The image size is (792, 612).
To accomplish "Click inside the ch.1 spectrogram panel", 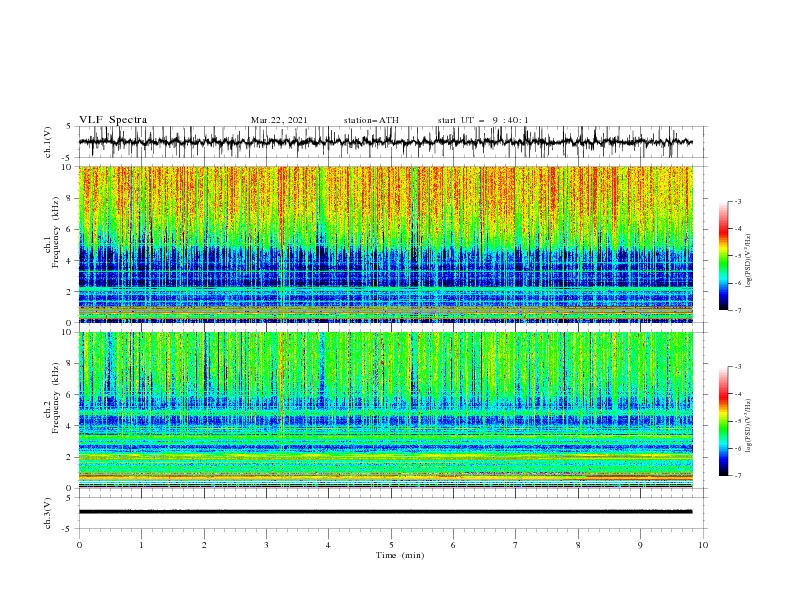I will coord(385,244).
